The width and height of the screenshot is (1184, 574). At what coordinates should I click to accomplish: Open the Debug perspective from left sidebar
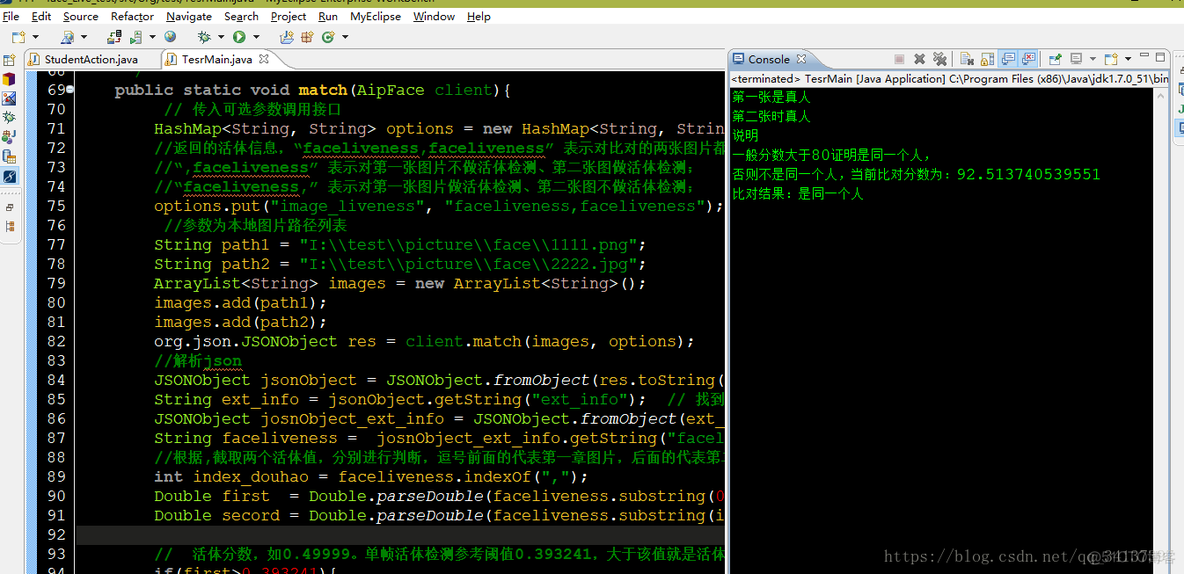(9, 118)
